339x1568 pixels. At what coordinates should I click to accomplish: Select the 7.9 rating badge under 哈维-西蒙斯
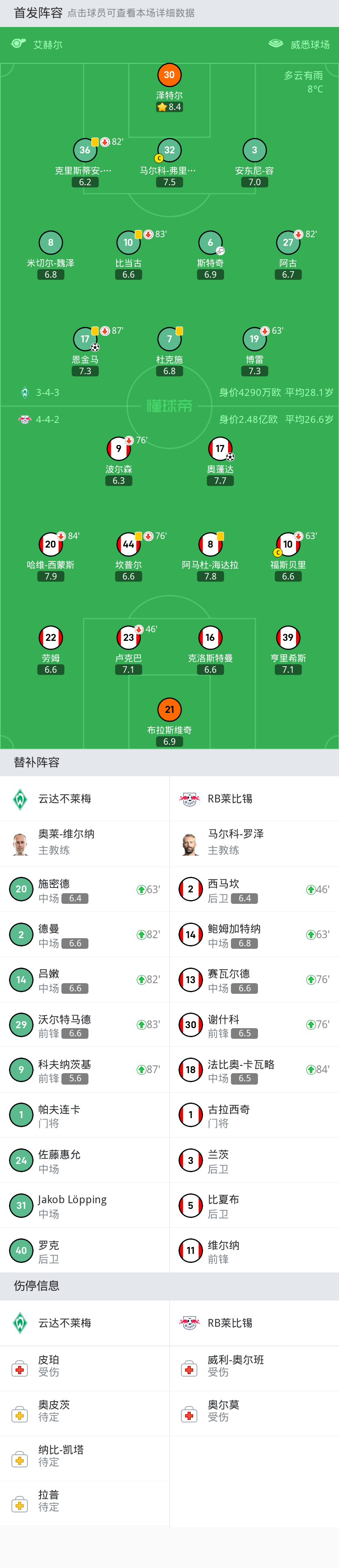(51, 576)
